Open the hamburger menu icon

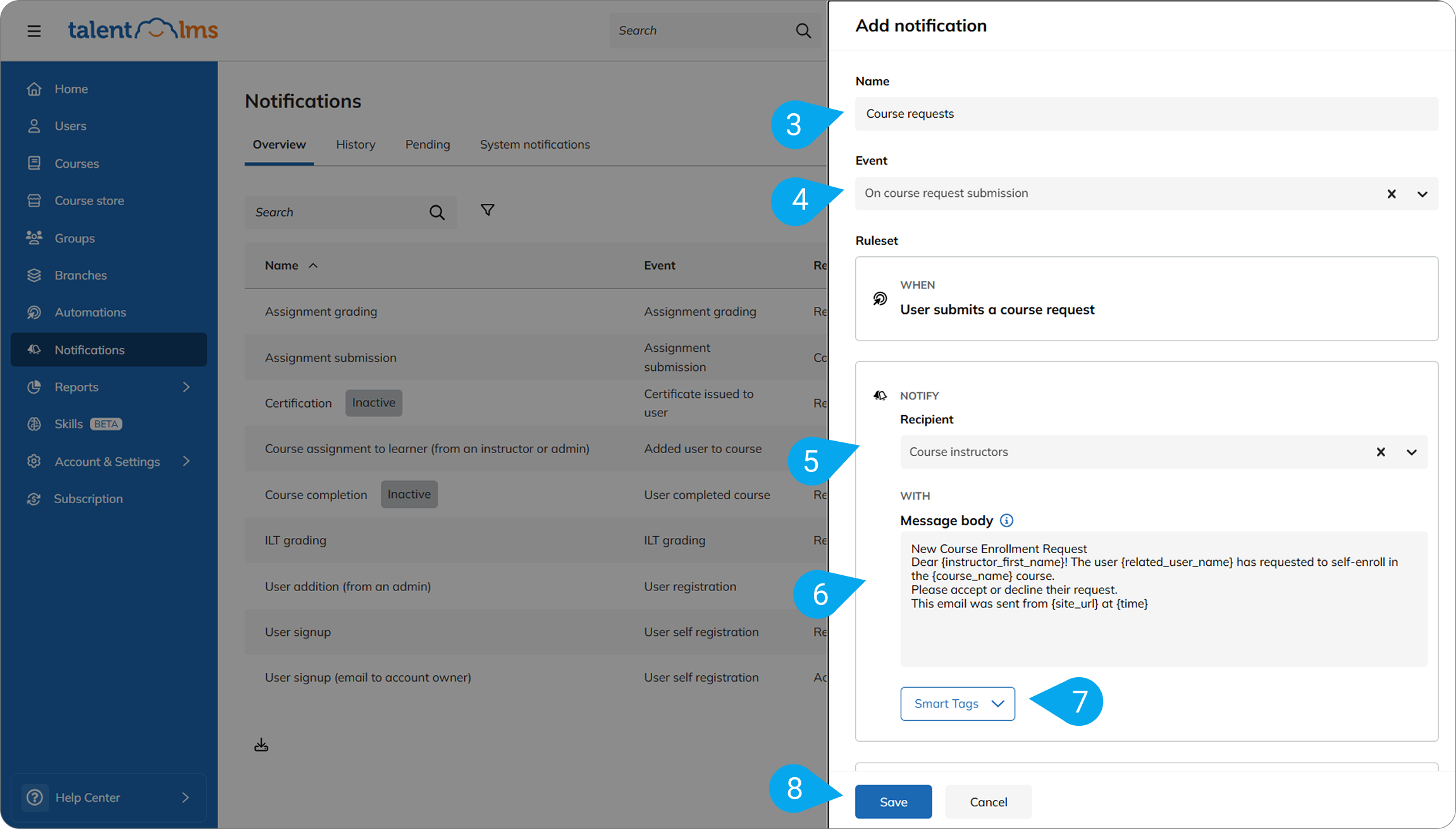click(34, 31)
